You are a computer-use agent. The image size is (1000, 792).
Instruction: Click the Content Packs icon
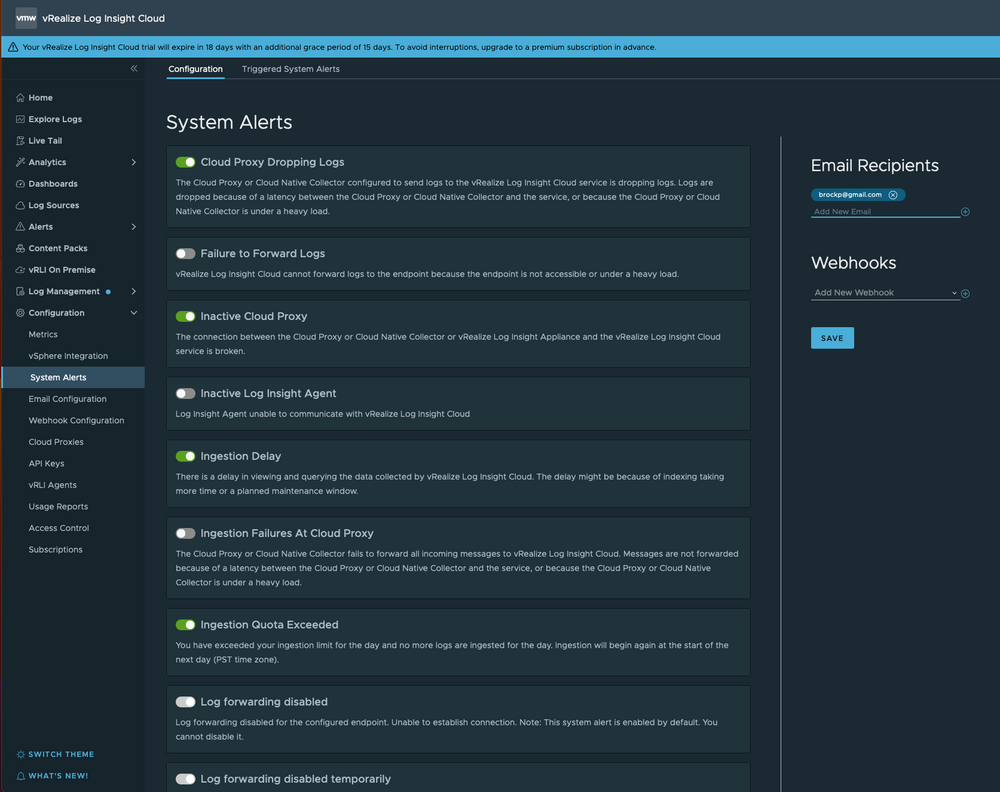[x=20, y=248]
